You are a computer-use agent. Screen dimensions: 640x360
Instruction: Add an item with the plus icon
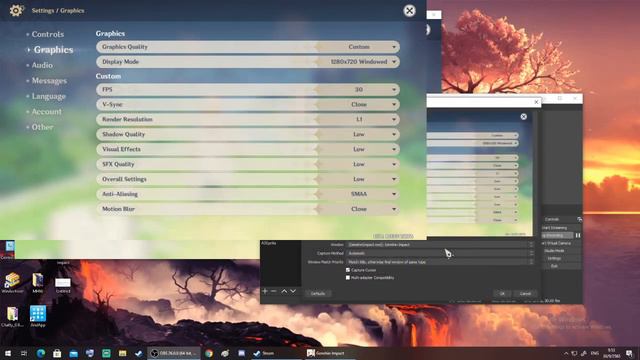(265, 291)
